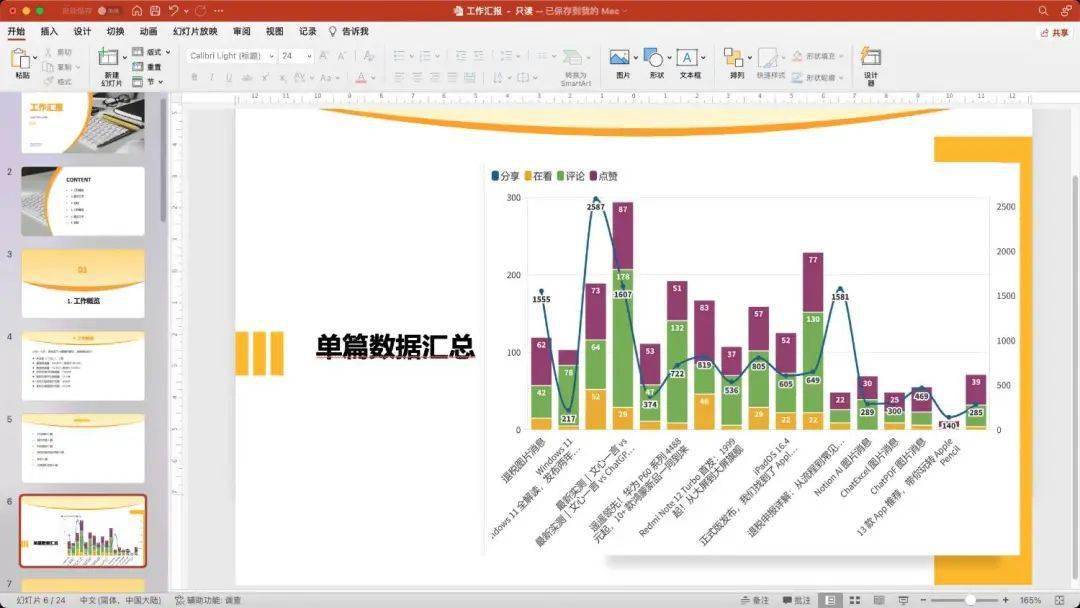Toggle subscript formatting
The image size is (1080, 608).
pos(283,78)
